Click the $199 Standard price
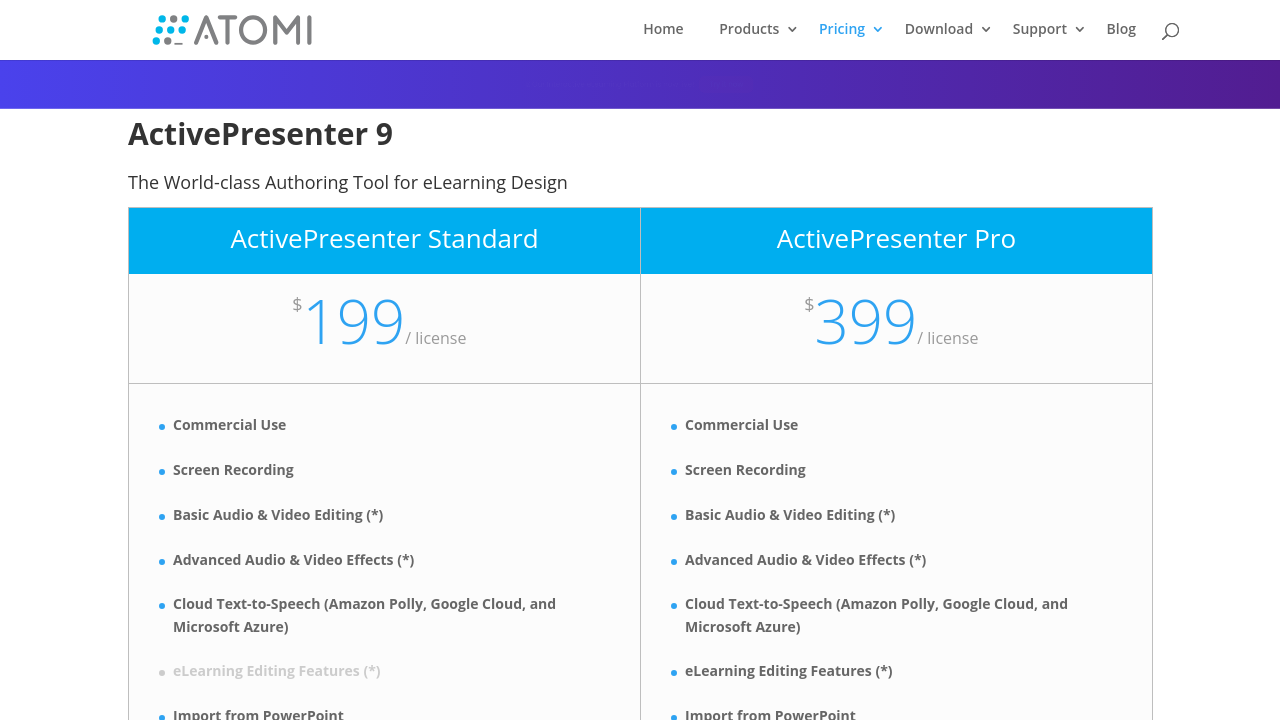The height and width of the screenshot is (720, 1280). click(354, 322)
